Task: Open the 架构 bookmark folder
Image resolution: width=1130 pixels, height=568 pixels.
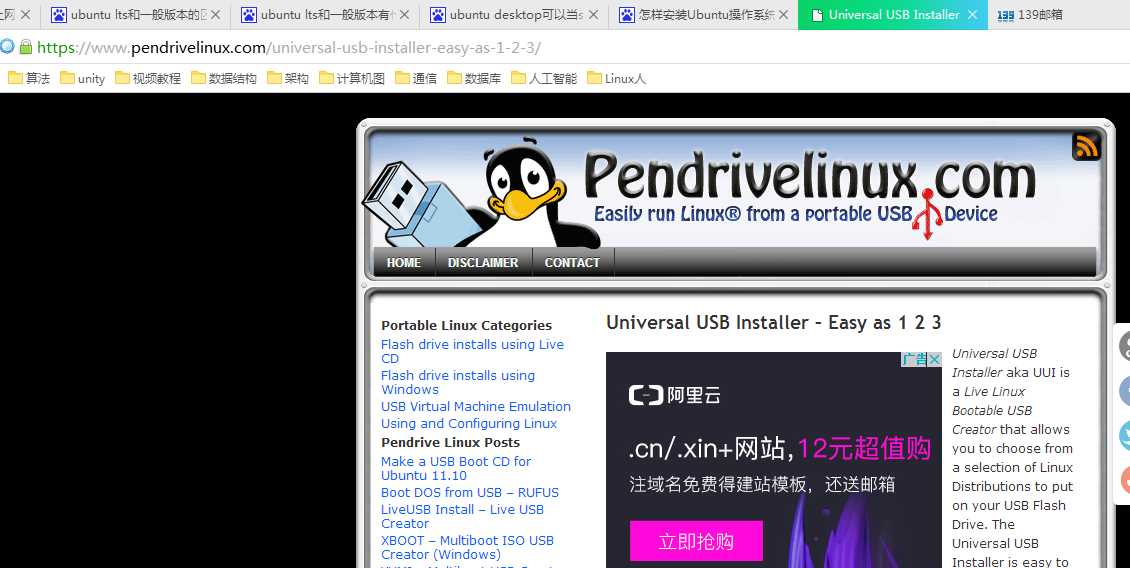Action: tap(288, 79)
